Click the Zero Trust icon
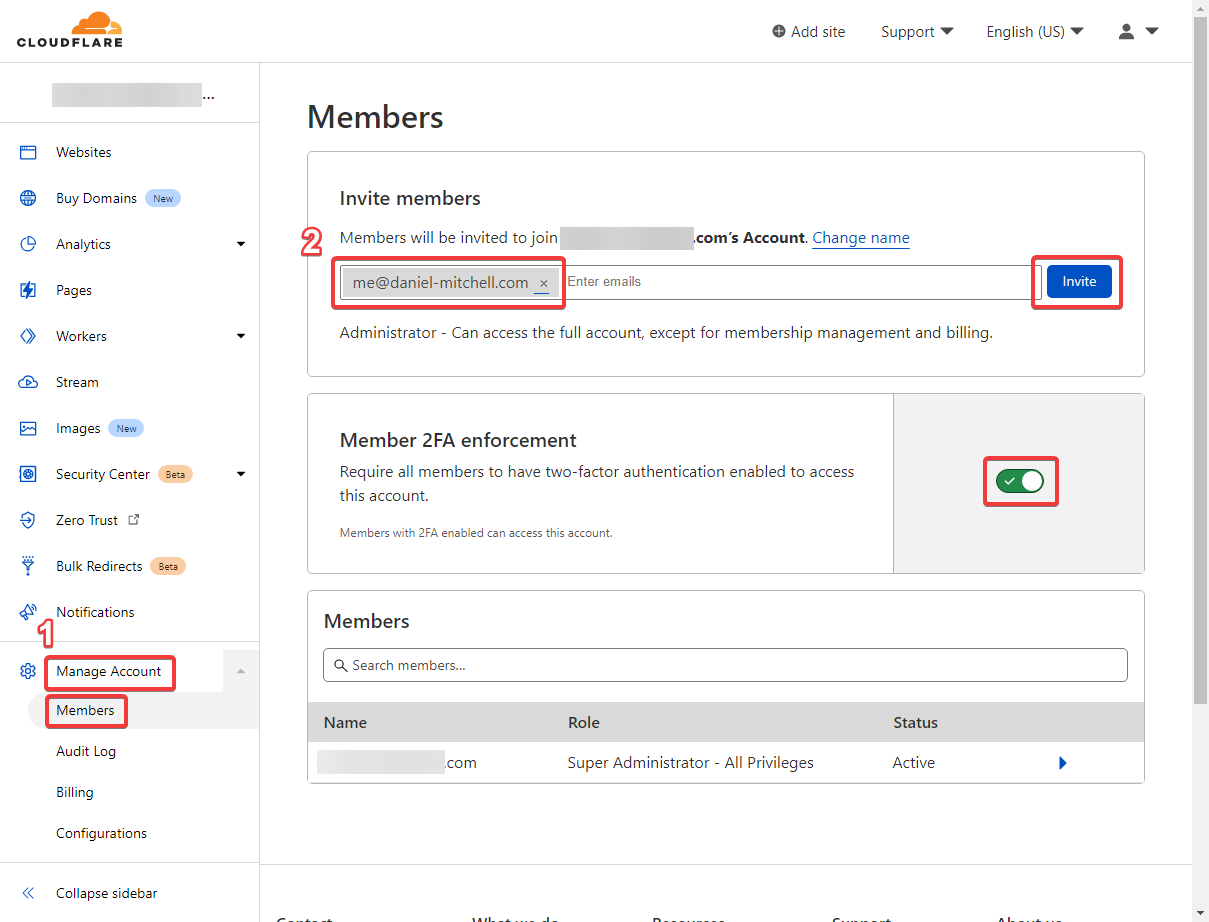Viewport: 1209px width, 922px height. coord(28,520)
